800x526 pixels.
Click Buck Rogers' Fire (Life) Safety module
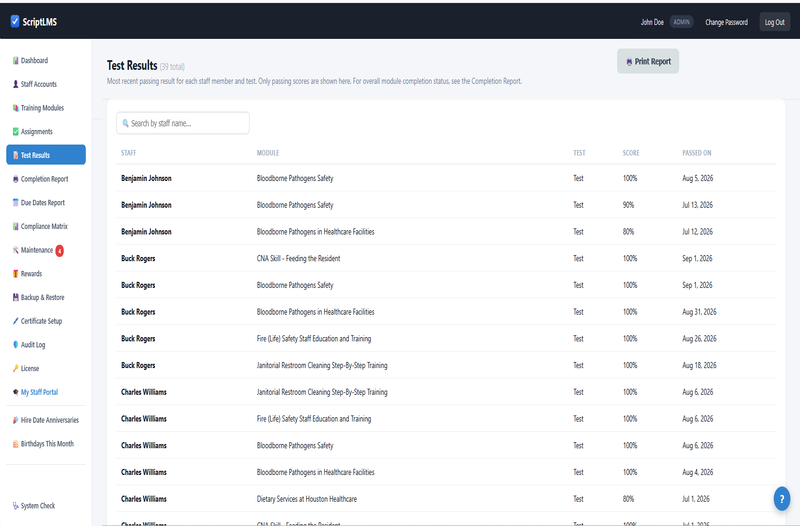click(314, 338)
